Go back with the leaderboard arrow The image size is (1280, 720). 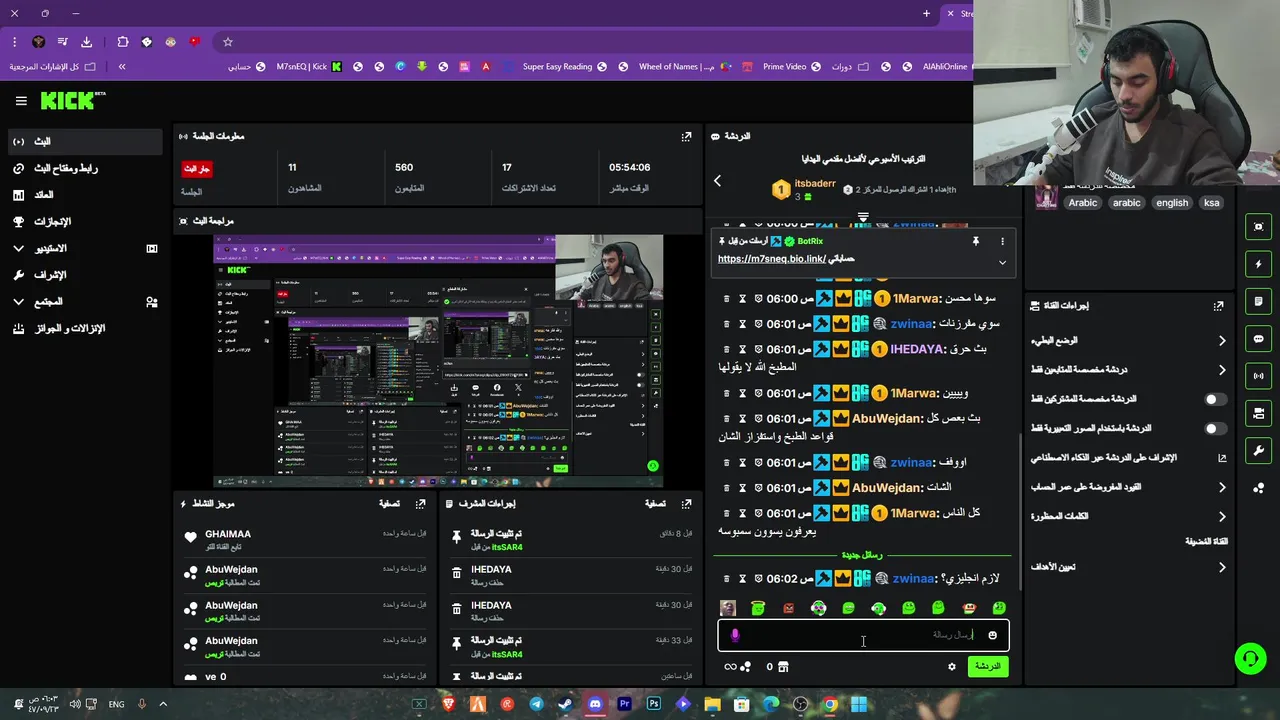click(x=717, y=181)
